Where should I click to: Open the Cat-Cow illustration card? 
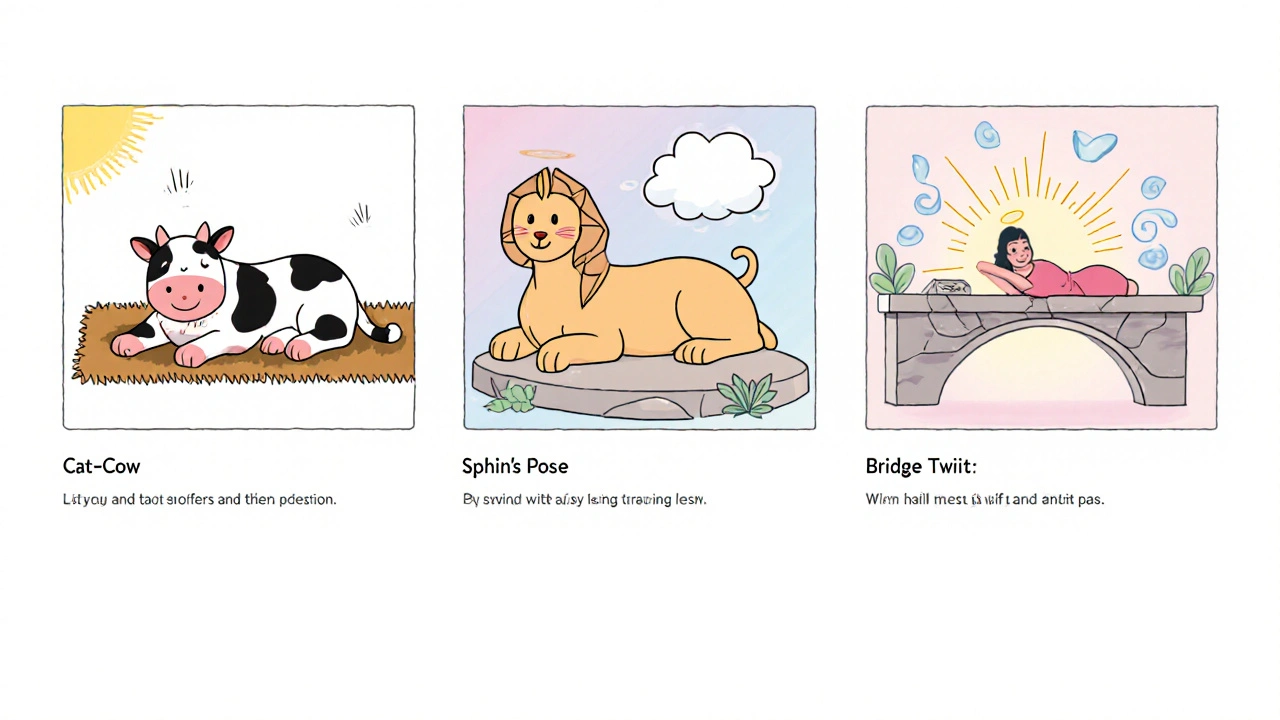tap(238, 267)
